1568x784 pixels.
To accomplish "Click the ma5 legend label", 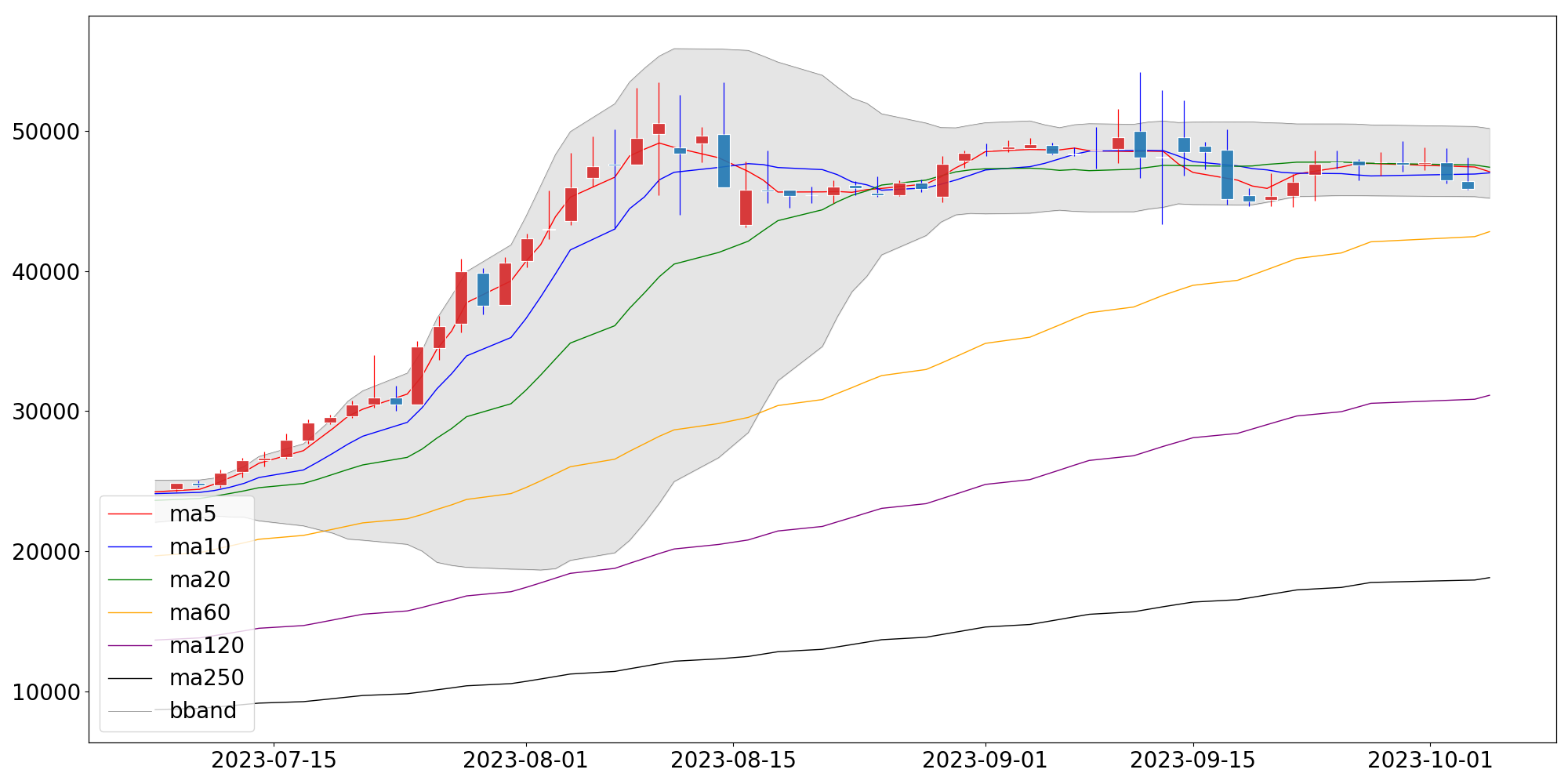I will tap(192, 514).
